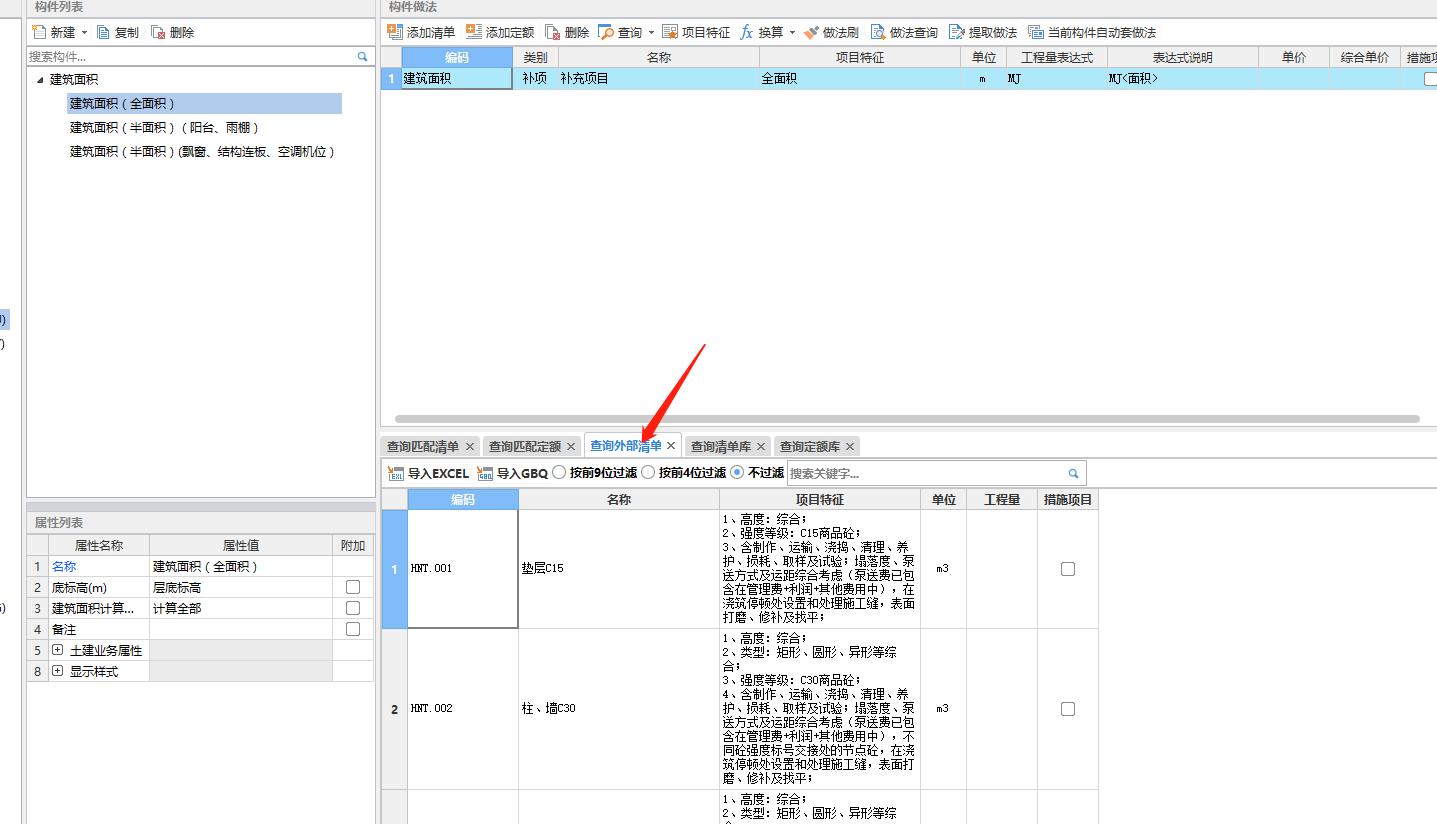Image resolution: width=1437 pixels, height=824 pixels.
Task: Click the magnifier in 搜索关键字 box
Action: [1074, 473]
